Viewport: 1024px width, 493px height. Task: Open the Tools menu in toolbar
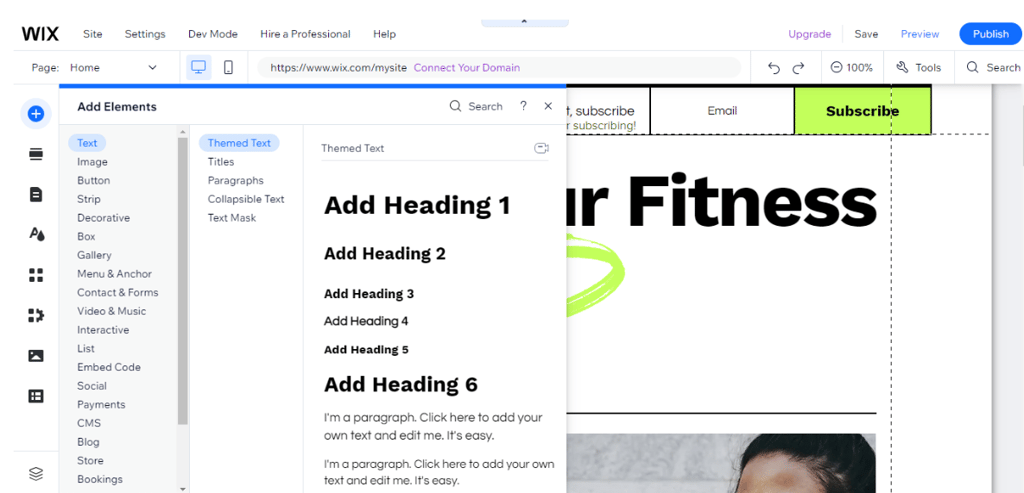click(918, 67)
